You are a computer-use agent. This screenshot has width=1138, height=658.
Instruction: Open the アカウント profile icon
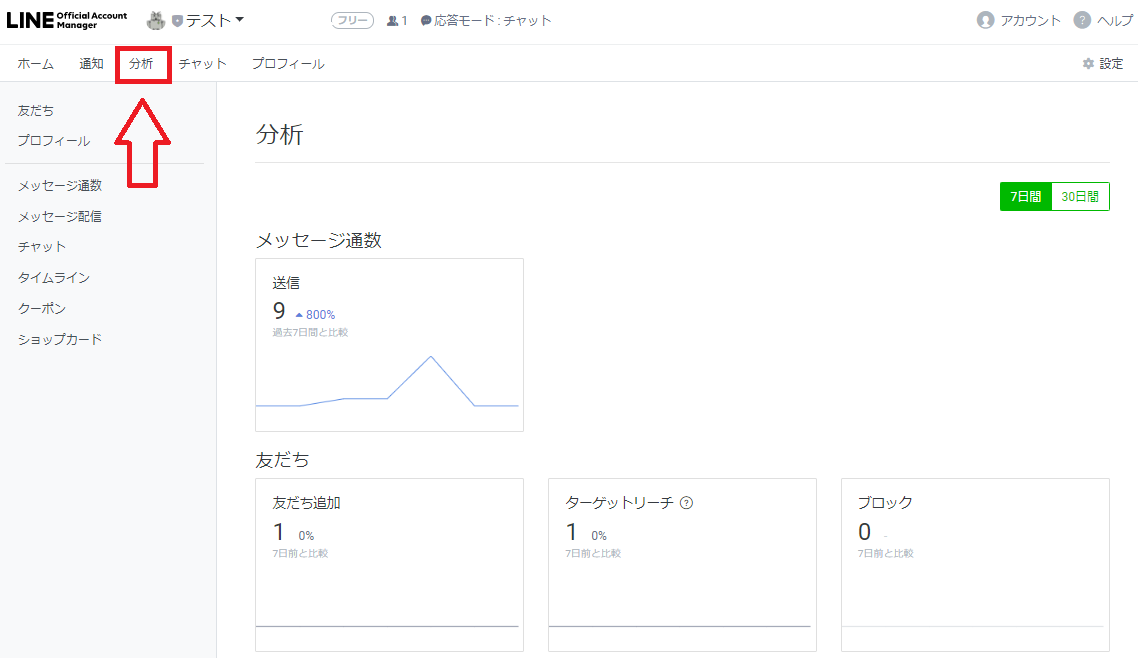pos(986,20)
